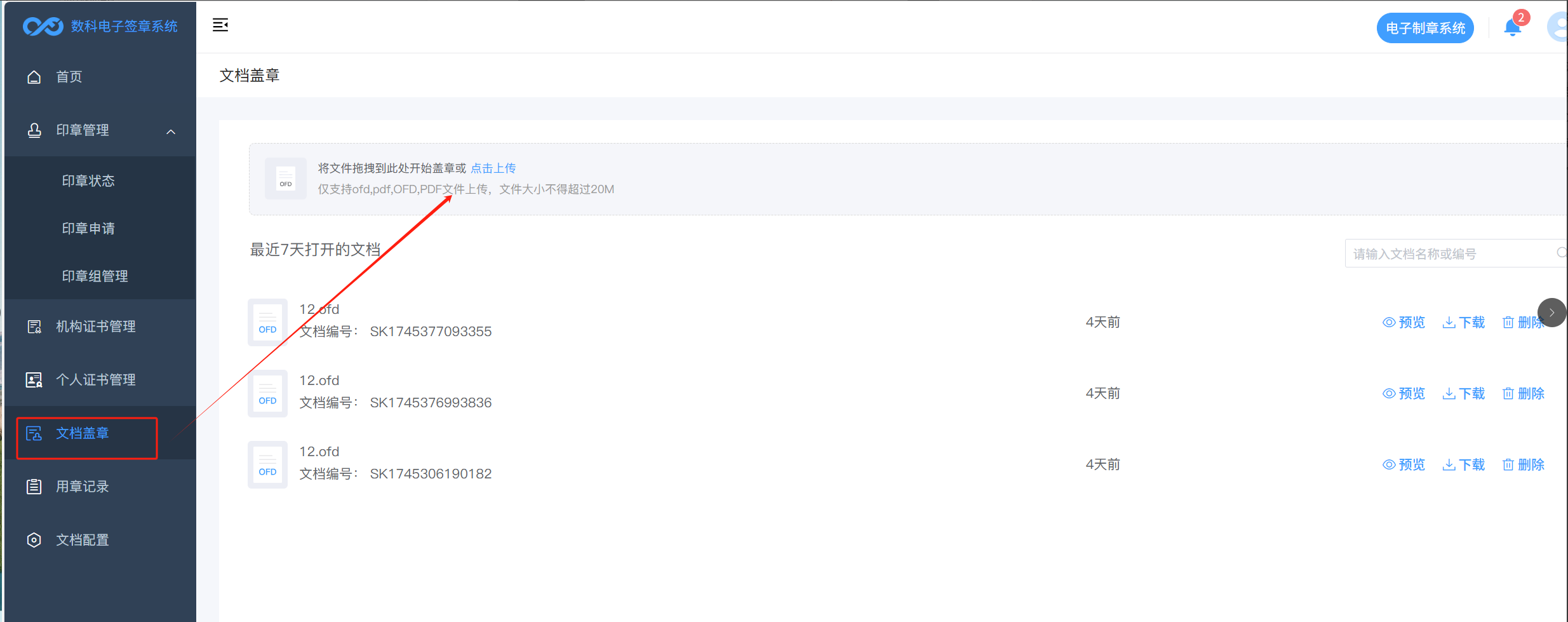Image resolution: width=1568 pixels, height=622 pixels.
Task: Select 印章申请 in the sidebar
Action: coord(88,229)
